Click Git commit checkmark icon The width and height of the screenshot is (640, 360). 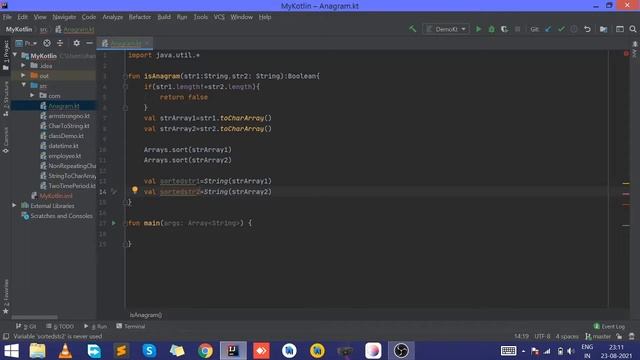[561, 29]
